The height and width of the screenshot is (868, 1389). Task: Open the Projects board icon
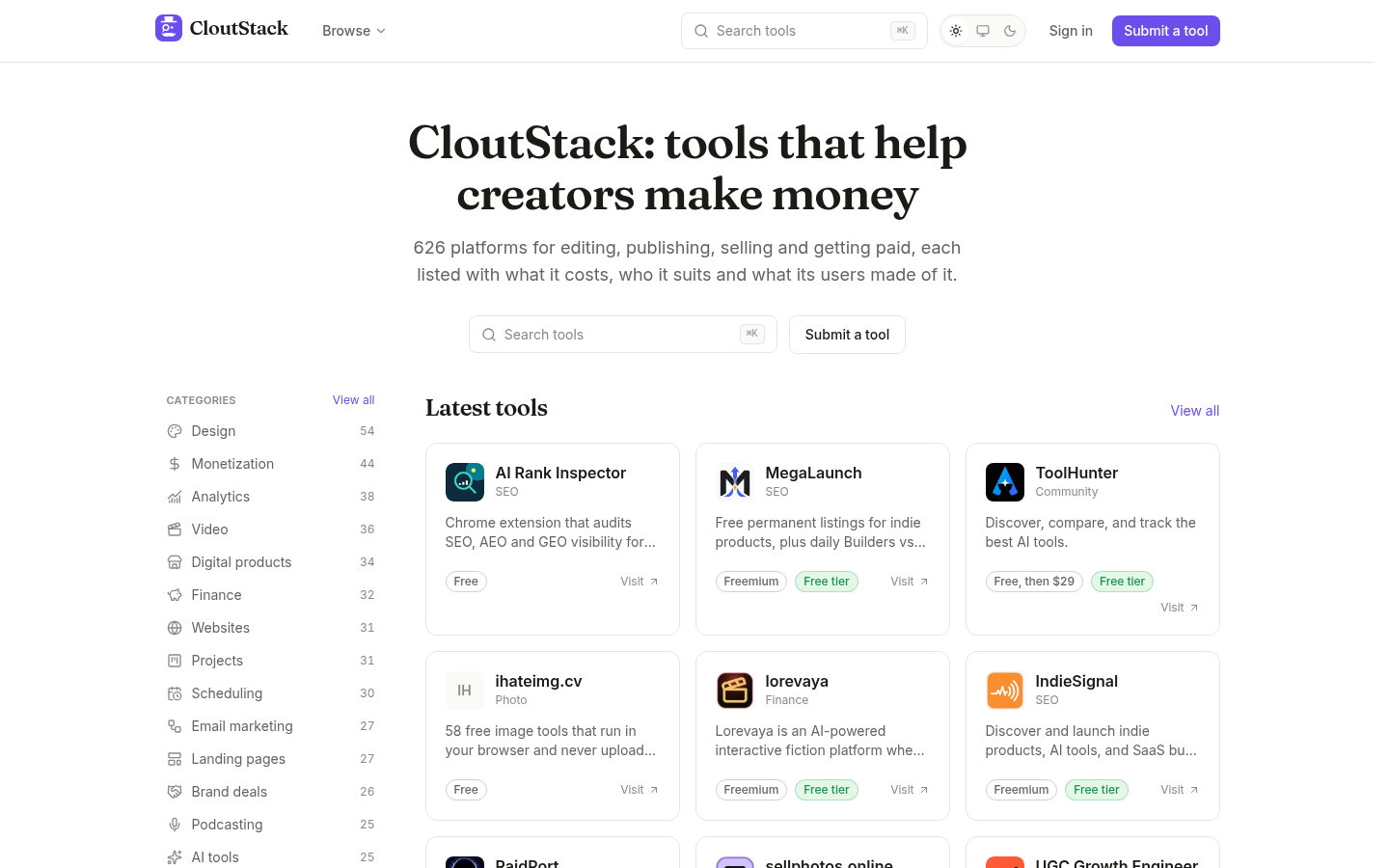[175, 661]
